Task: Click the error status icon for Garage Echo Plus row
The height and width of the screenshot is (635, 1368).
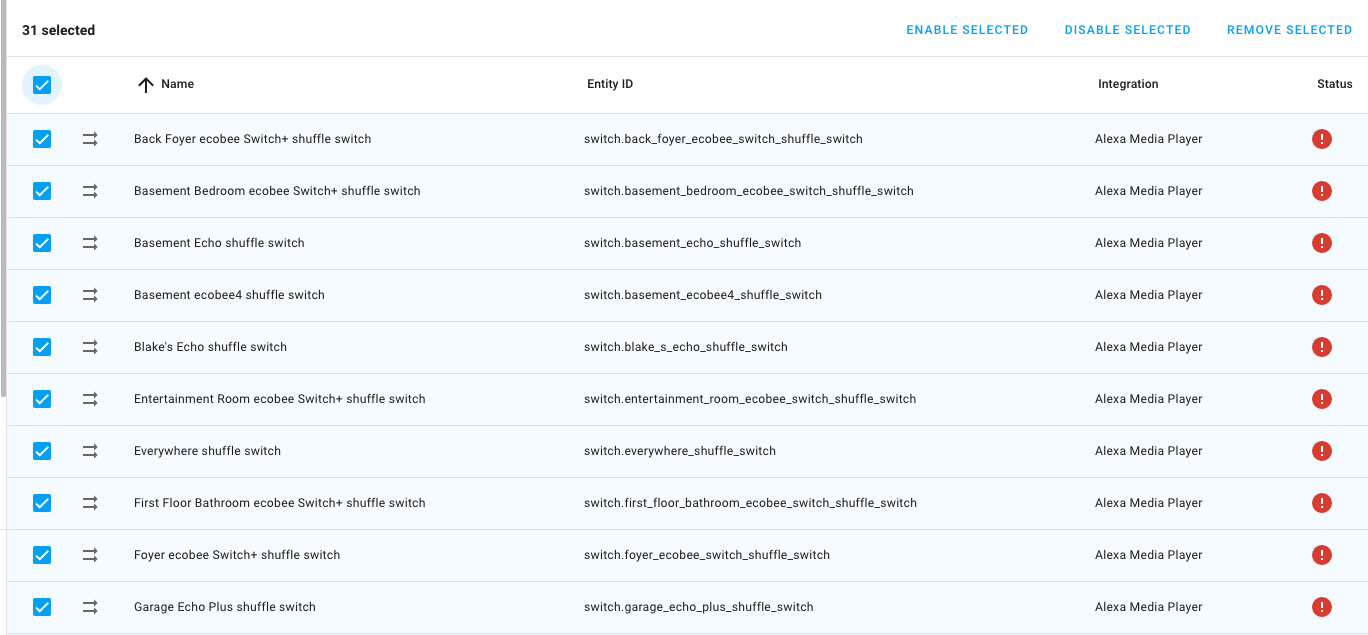Action: (x=1322, y=606)
